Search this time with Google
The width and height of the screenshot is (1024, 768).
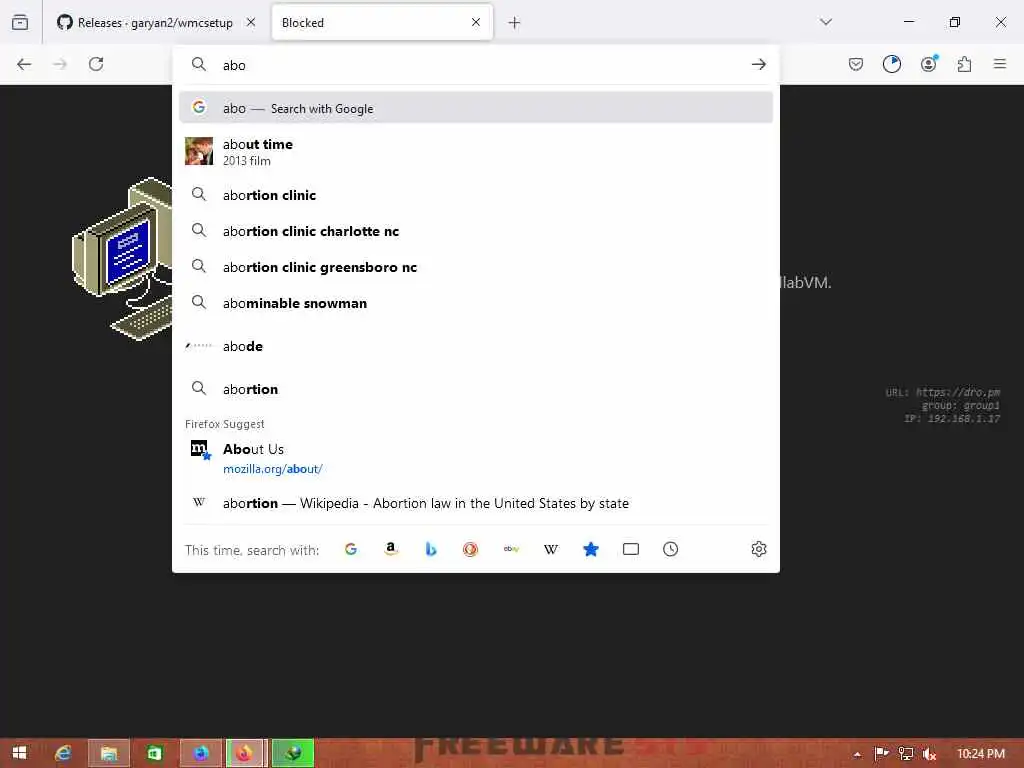point(351,549)
